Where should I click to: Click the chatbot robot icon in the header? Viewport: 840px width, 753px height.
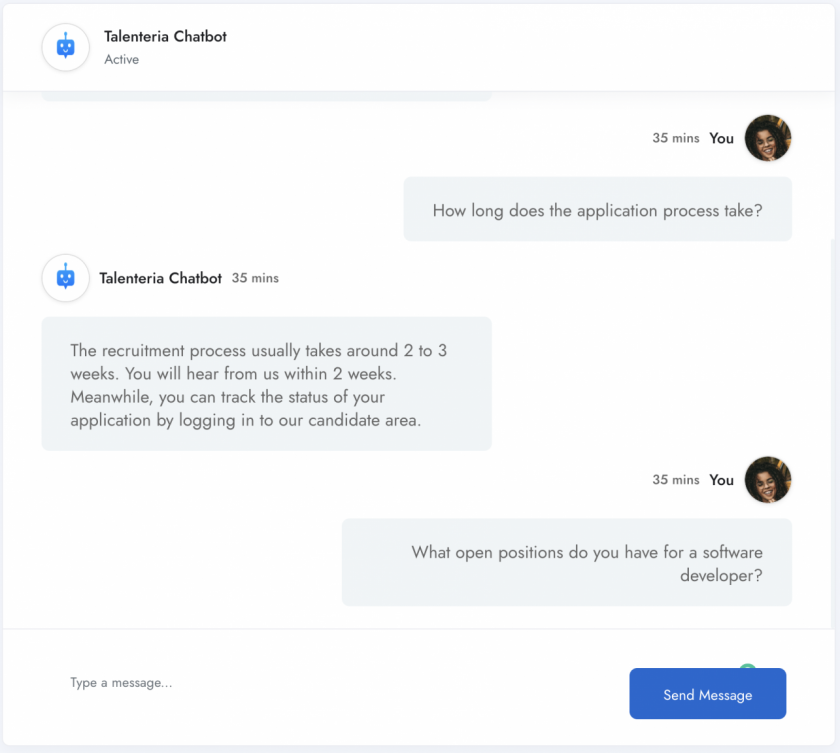(x=66, y=47)
